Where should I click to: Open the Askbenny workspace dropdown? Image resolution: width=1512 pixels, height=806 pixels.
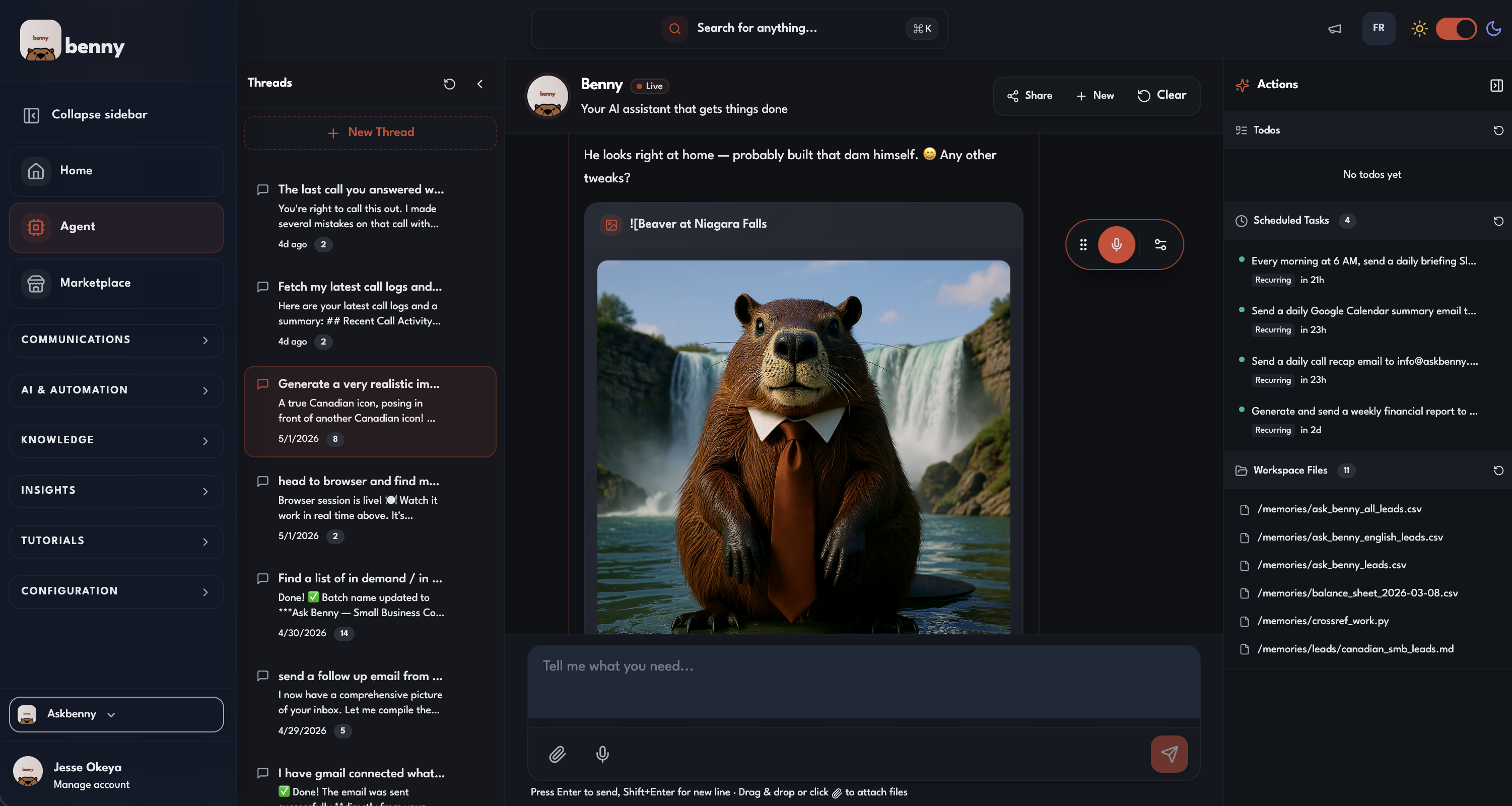(116, 714)
